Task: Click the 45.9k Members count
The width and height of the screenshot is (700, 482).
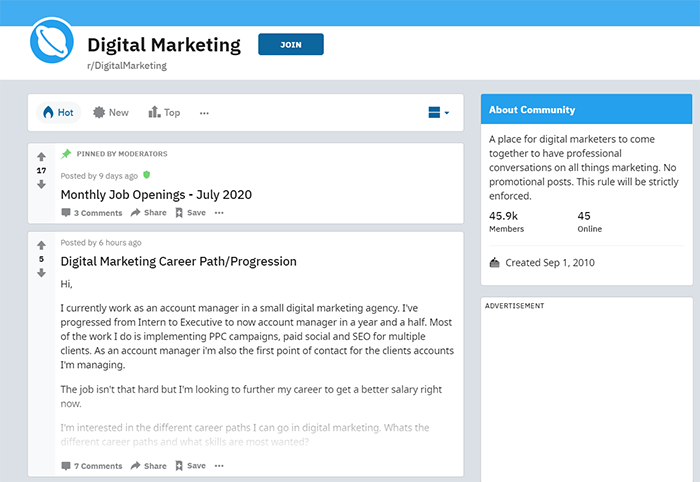Action: (506, 222)
